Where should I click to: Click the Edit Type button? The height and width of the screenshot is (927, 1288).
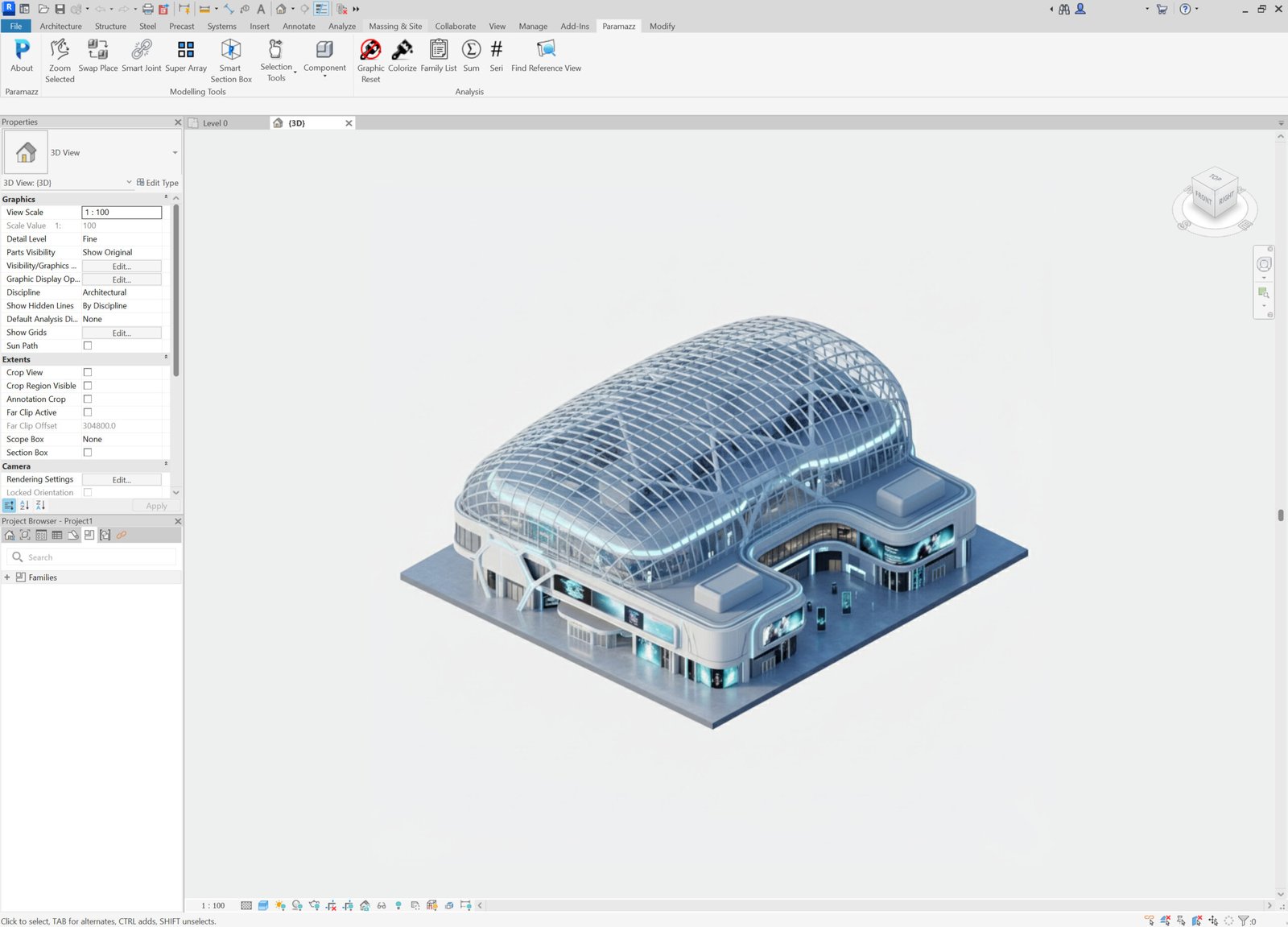(158, 183)
